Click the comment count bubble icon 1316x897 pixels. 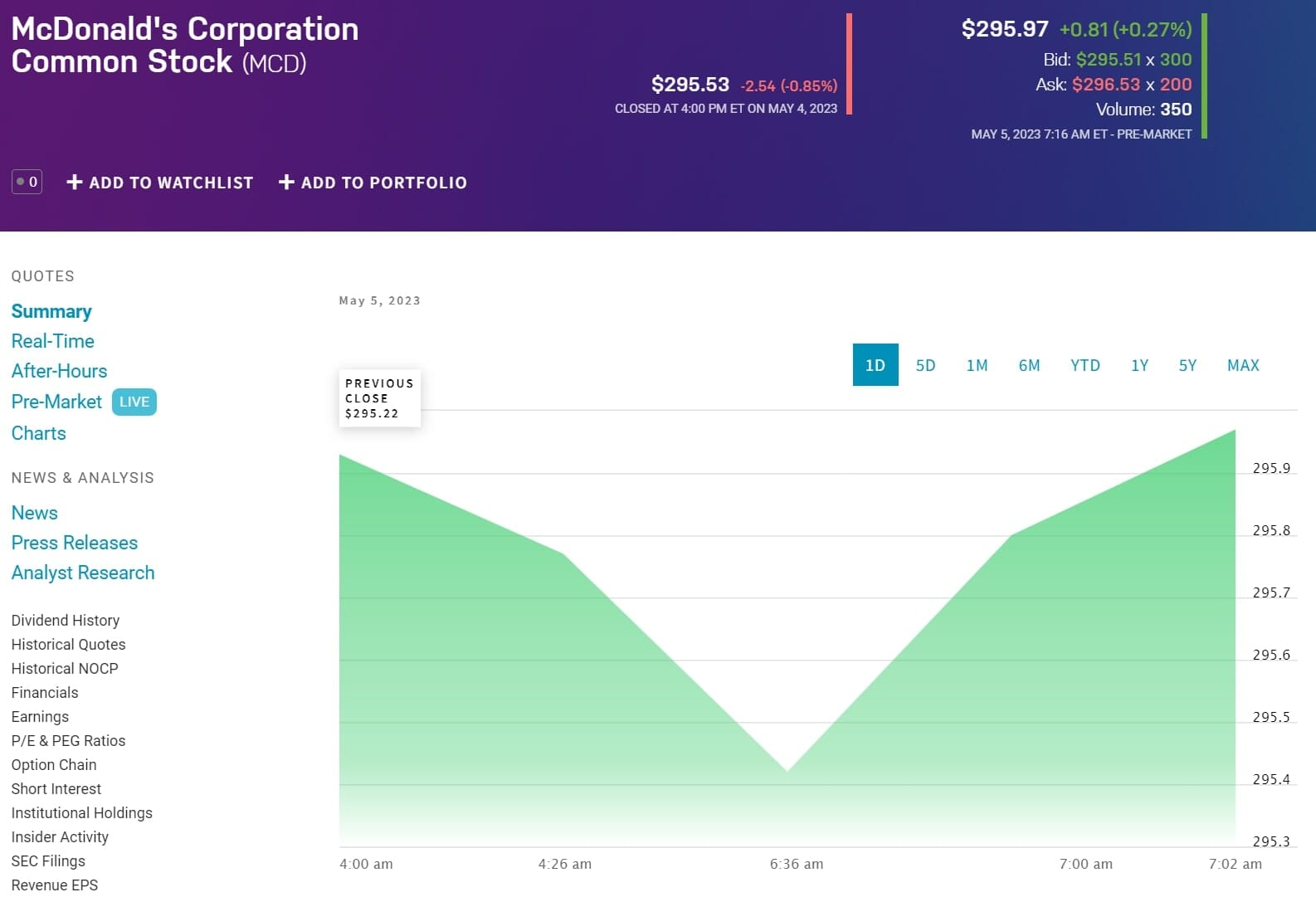pos(27,182)
